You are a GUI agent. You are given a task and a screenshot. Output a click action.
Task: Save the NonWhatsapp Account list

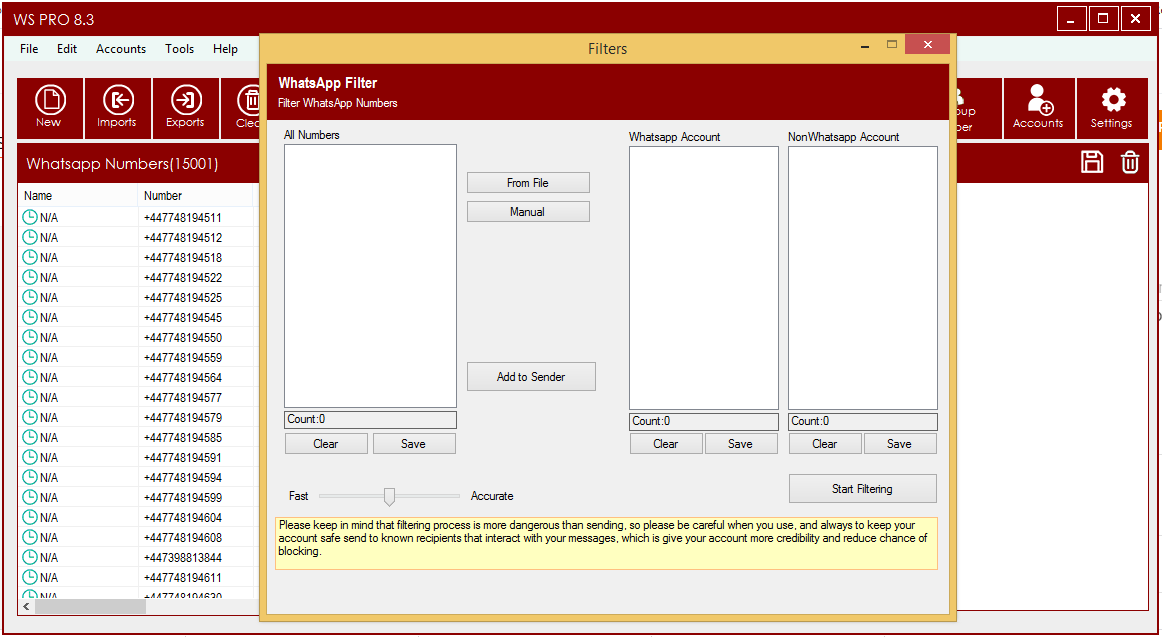tap(899, 444)
